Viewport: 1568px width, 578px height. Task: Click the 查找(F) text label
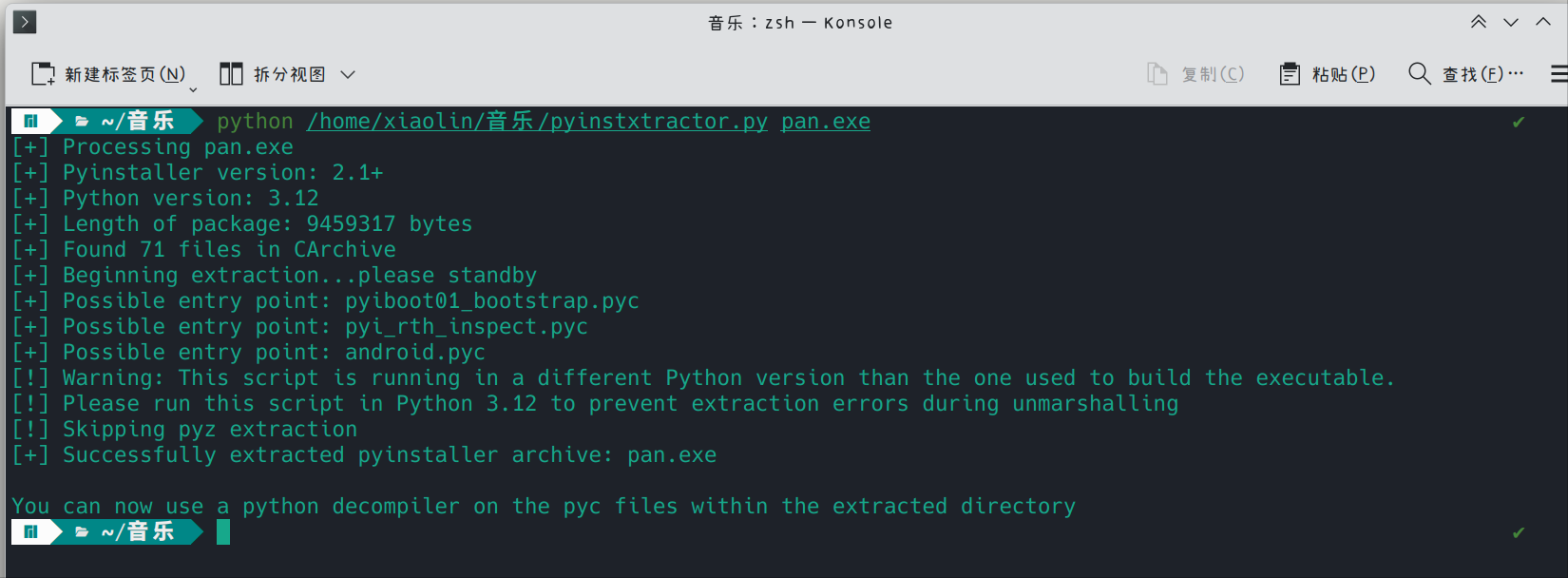[1473, 74]
